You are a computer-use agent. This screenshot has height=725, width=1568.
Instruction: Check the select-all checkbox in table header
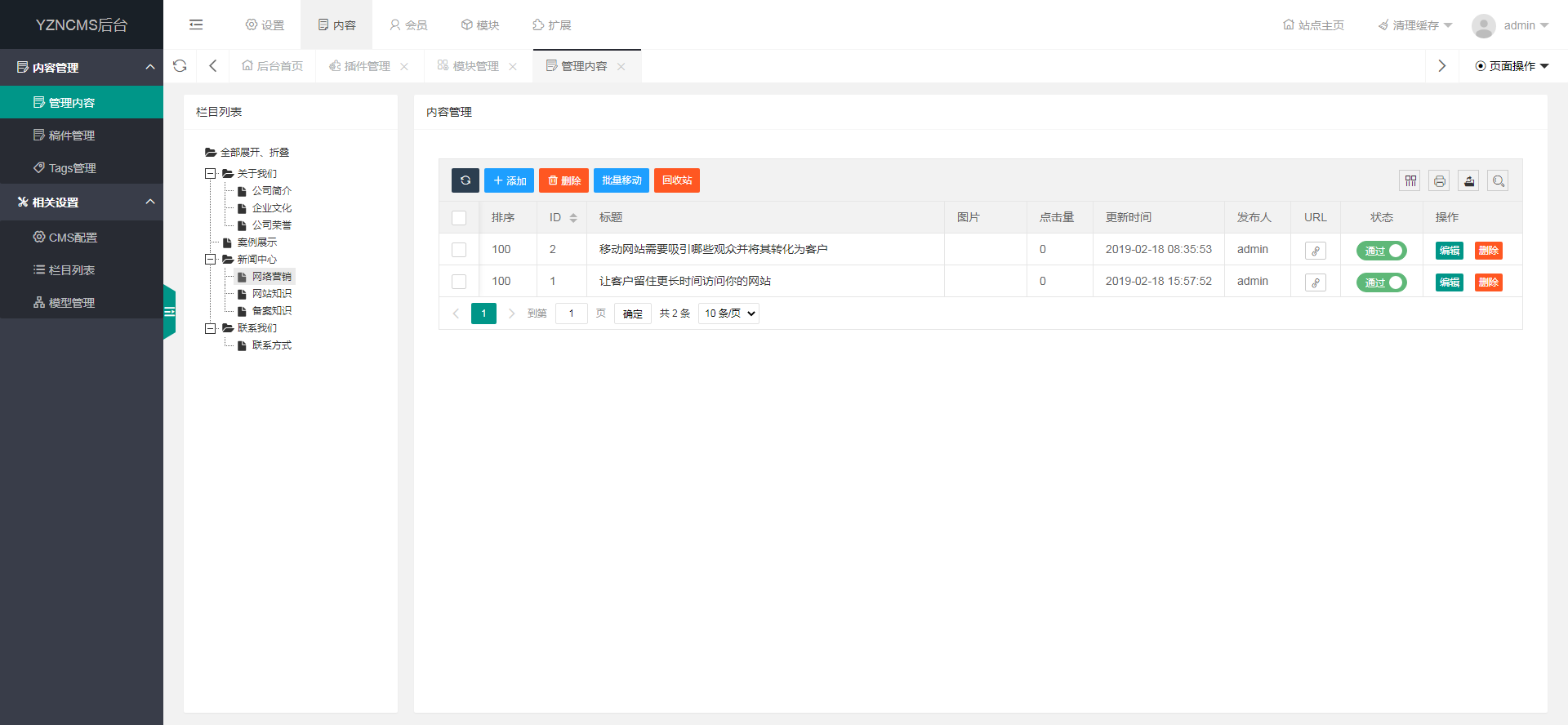point(459,218)
